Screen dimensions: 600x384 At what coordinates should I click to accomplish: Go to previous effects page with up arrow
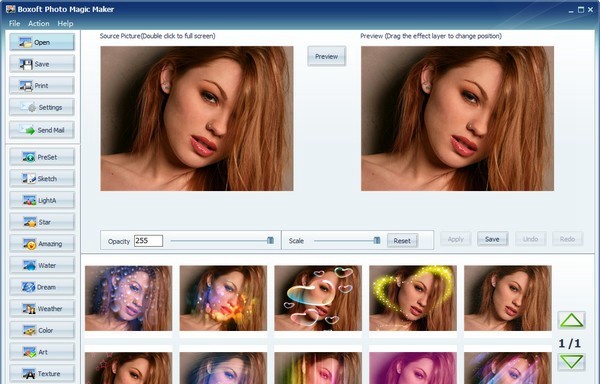point(571,320)
